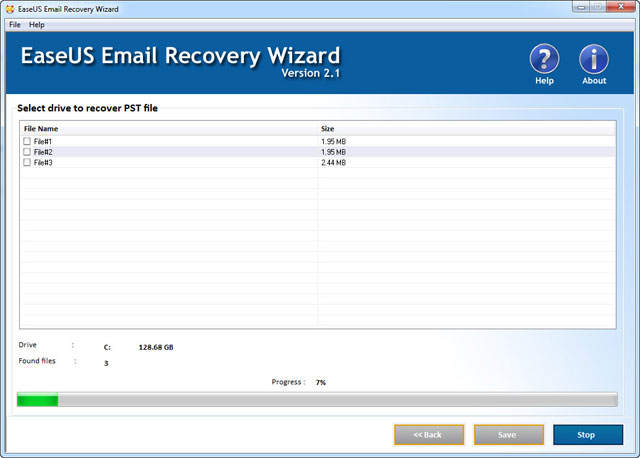
Task: Minimize the EaseUS window
Action: tap(581, 7)
